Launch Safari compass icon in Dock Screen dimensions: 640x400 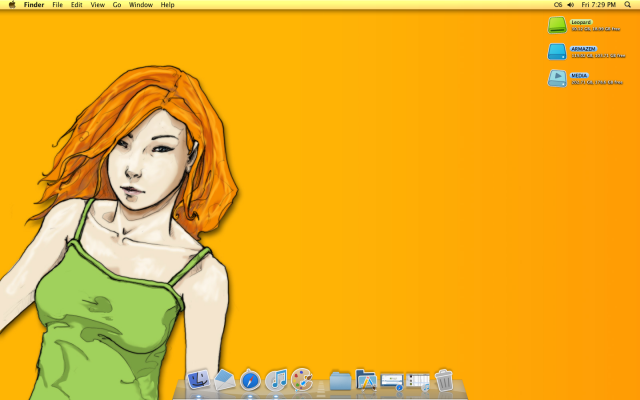point(250,380)
